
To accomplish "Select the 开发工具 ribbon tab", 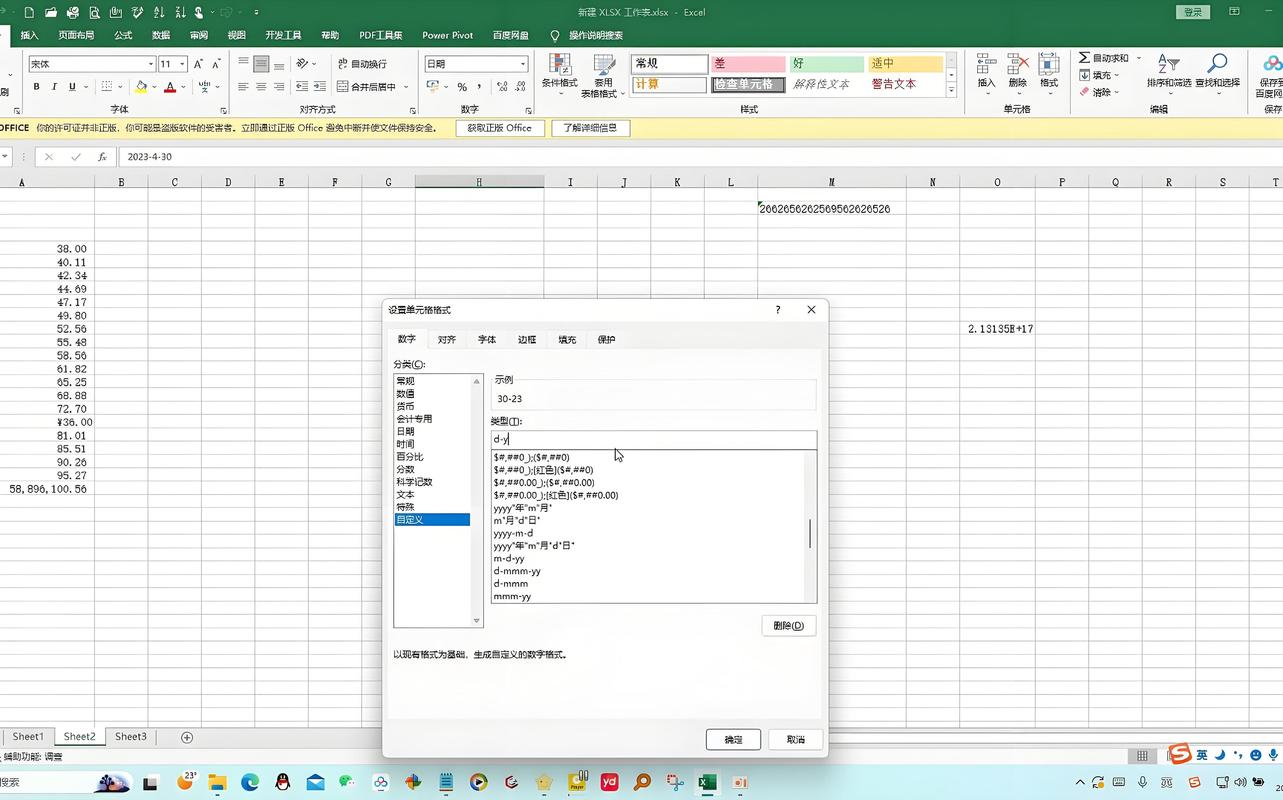I will (x=285, y=34).
